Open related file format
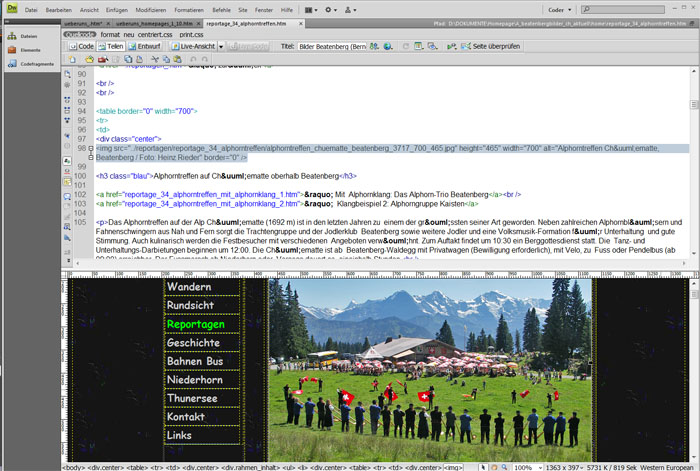The height and width of the screenshot is (471, 700). (x=110, y=34)
